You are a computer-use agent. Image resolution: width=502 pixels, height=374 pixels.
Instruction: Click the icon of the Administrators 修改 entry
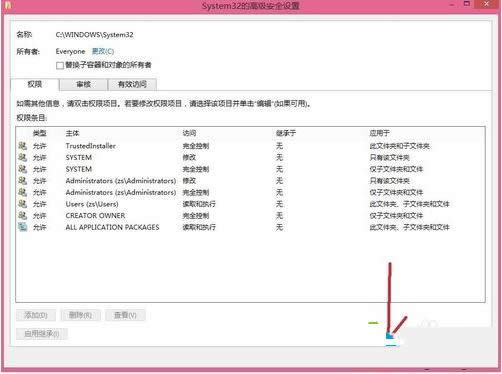[x=22, y=181]
